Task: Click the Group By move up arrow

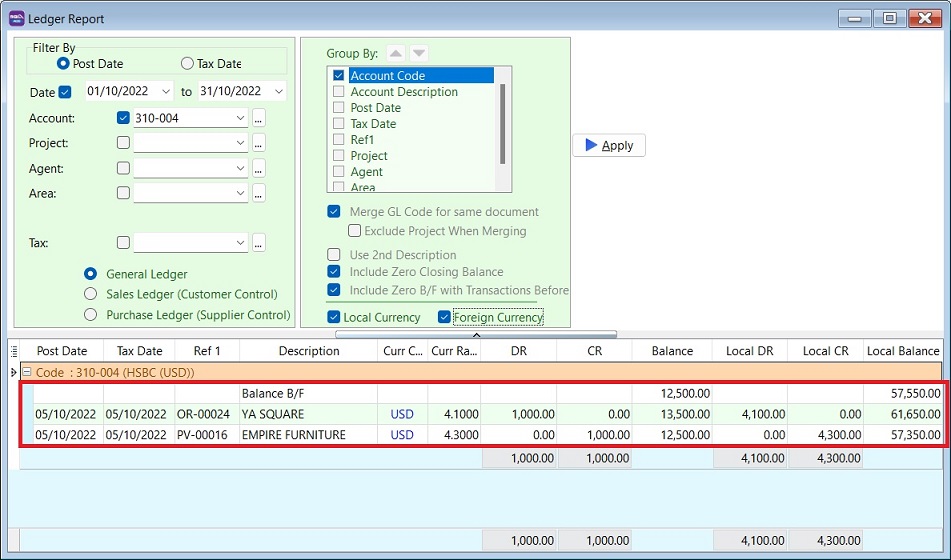Action: 395,53
